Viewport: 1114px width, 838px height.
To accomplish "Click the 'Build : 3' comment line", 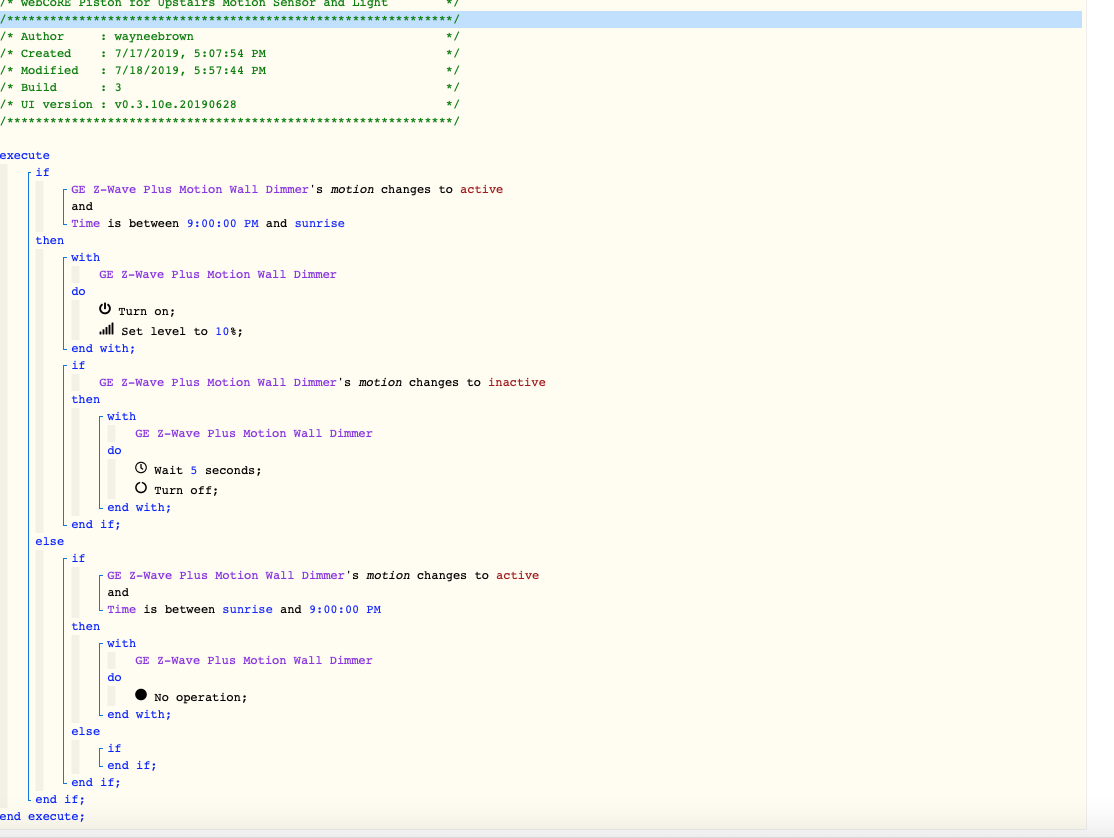I will click(x=229, y=87).
